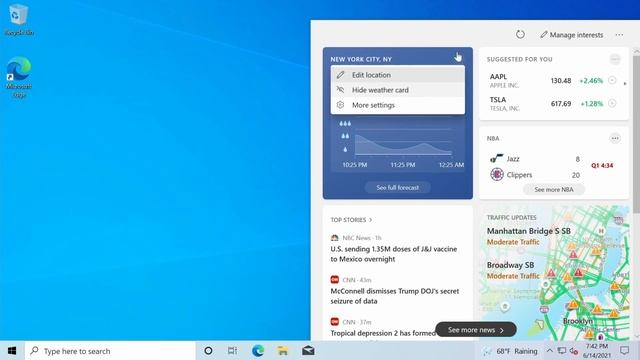This screenshot has width=640, height=360.
Task: Open Manage interests
Action: click(x=571, y=35)
